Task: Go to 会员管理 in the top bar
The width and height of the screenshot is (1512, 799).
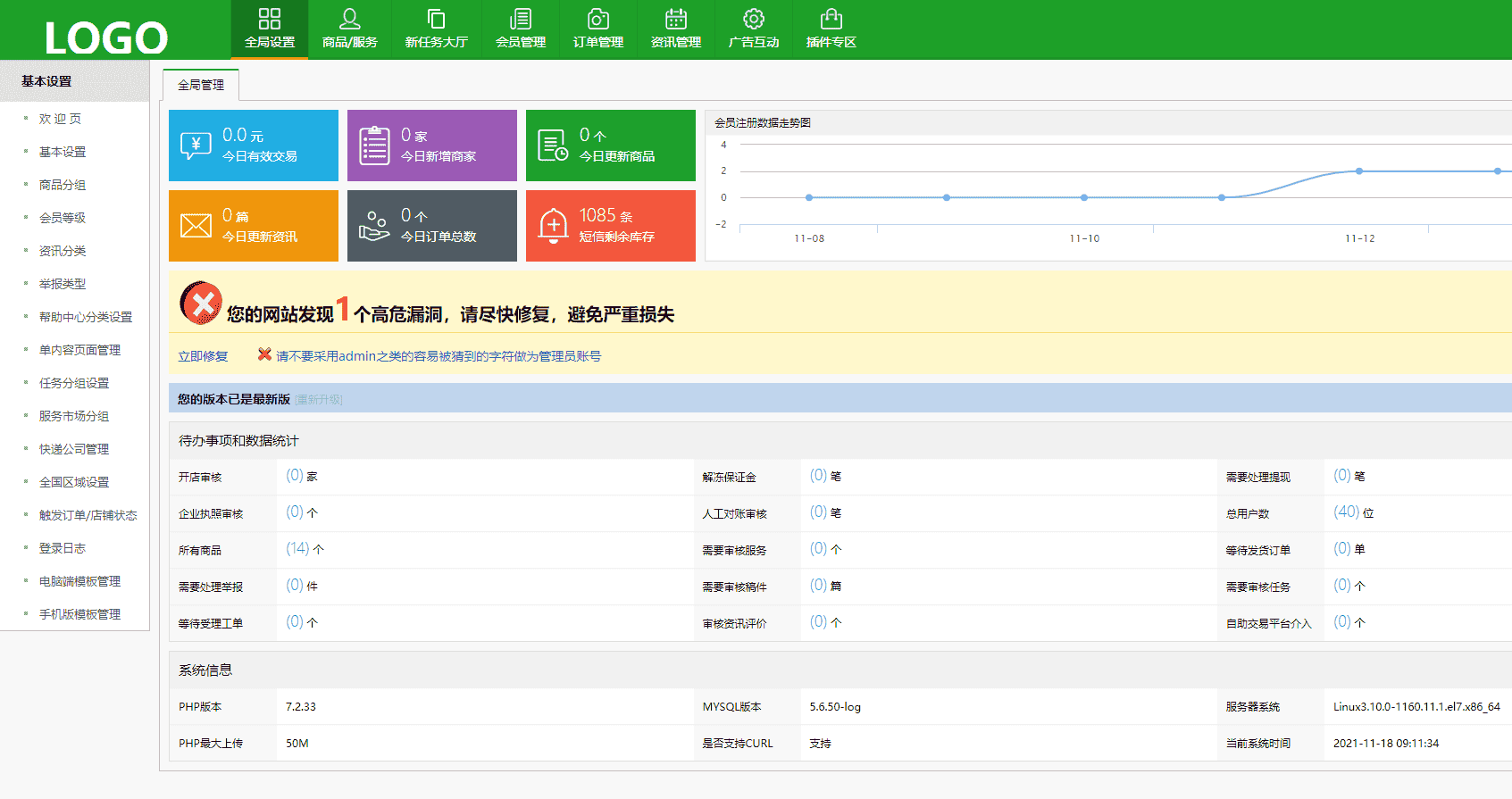Action: tap(520, 29)
